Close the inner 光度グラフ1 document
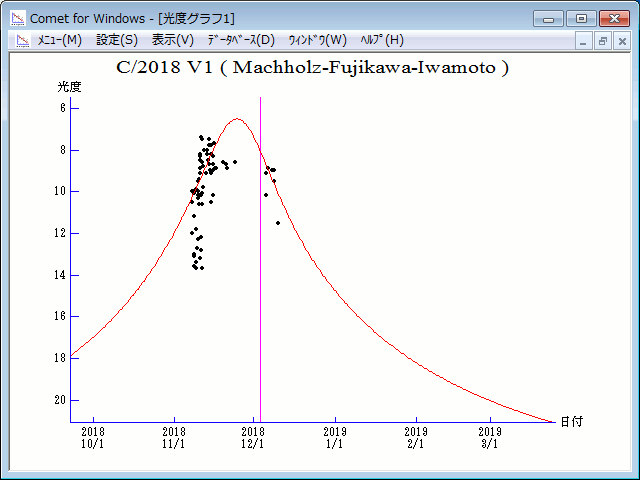The height and width of the screenshot is (480, 640). 621,41
